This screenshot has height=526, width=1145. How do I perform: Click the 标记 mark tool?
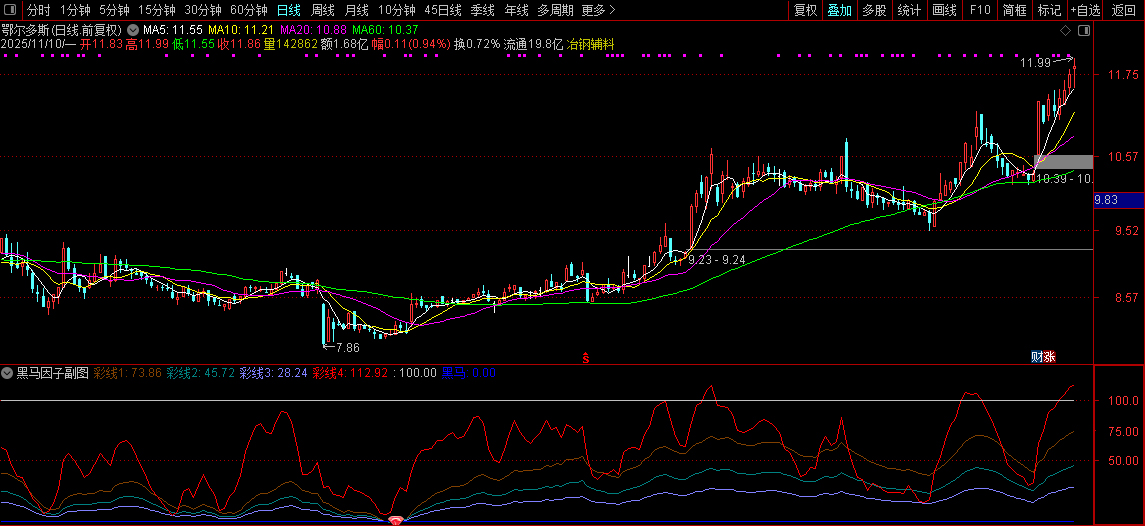tap(1049, 10)
